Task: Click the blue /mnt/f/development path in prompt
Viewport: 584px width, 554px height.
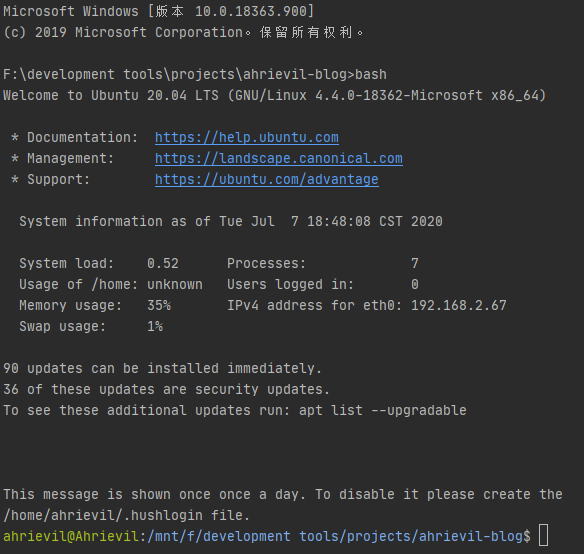Action: pos(219,536)
